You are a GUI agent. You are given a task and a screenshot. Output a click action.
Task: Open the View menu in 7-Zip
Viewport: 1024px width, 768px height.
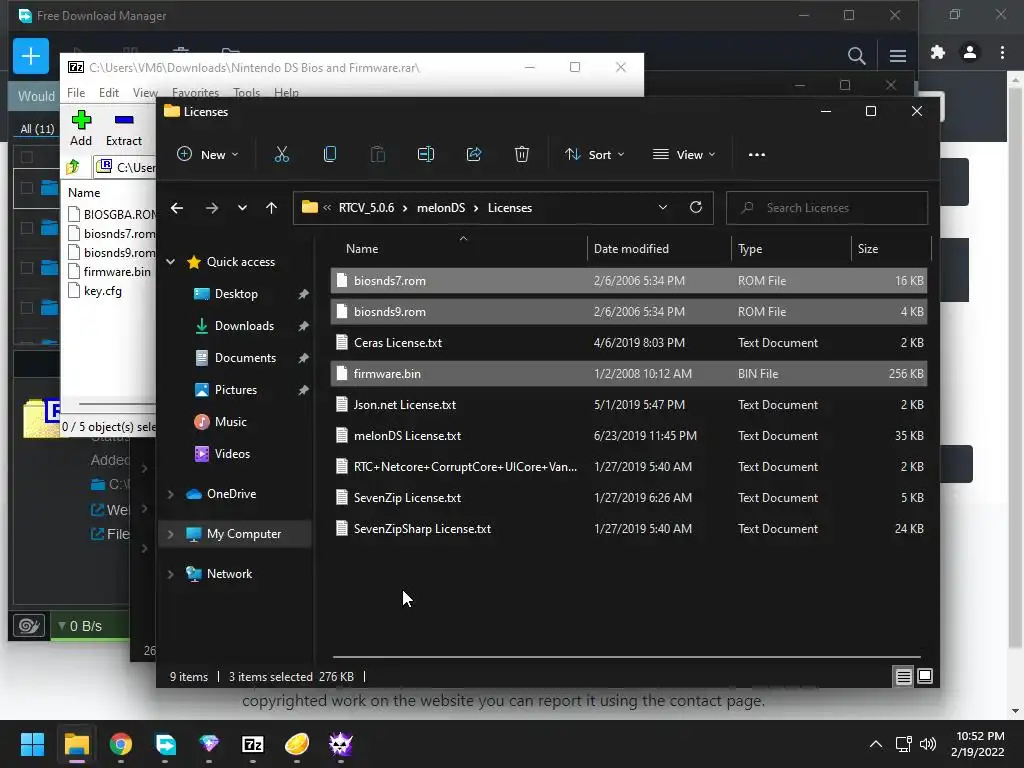tap(145, 93)
